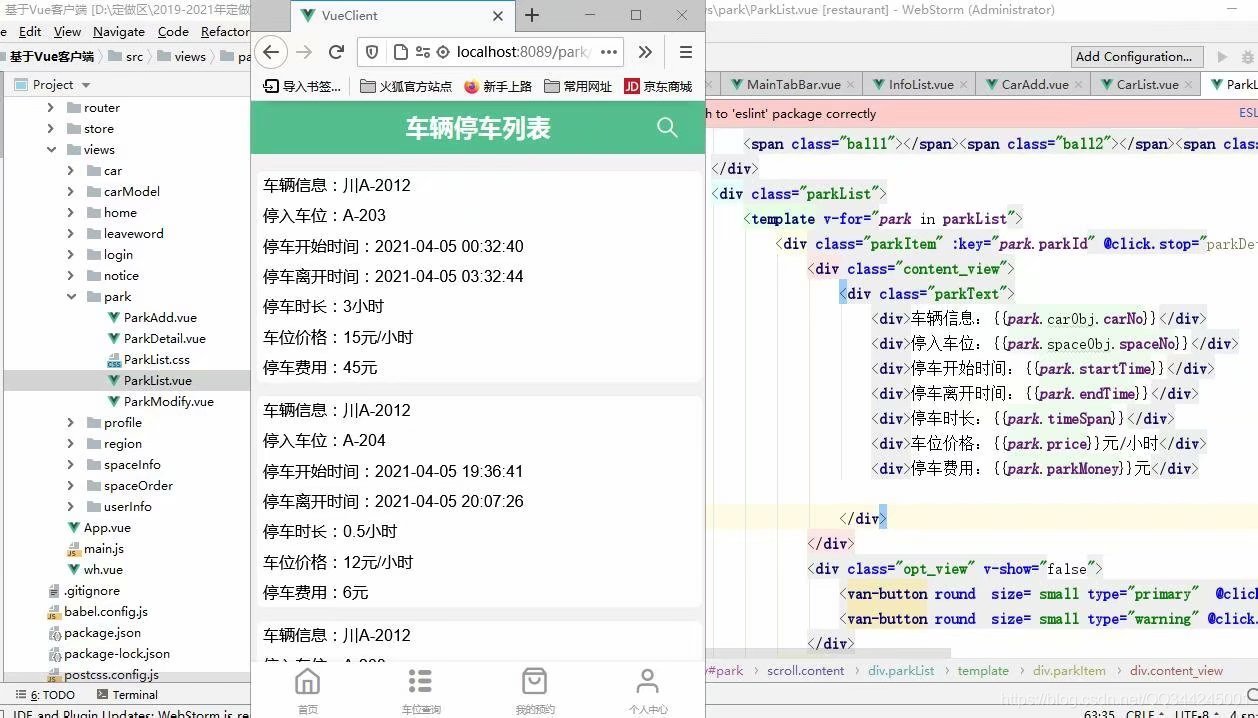
Task: Expand the router folder
Action: pyautogui.click(x=51, y=107)
